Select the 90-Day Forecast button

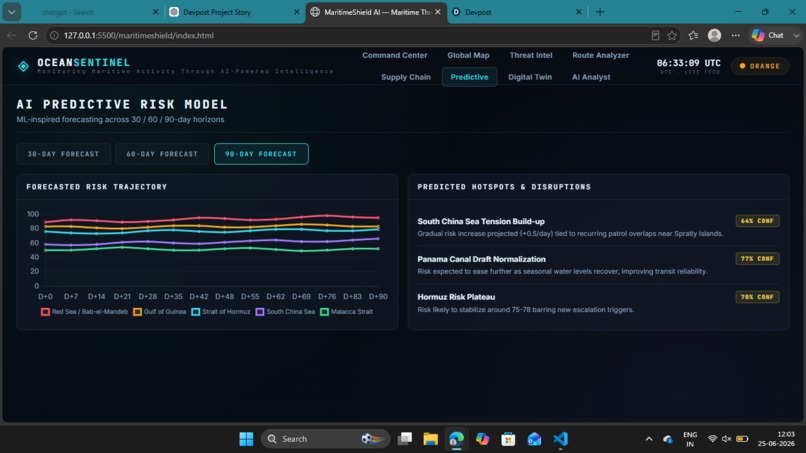point(261,154)
